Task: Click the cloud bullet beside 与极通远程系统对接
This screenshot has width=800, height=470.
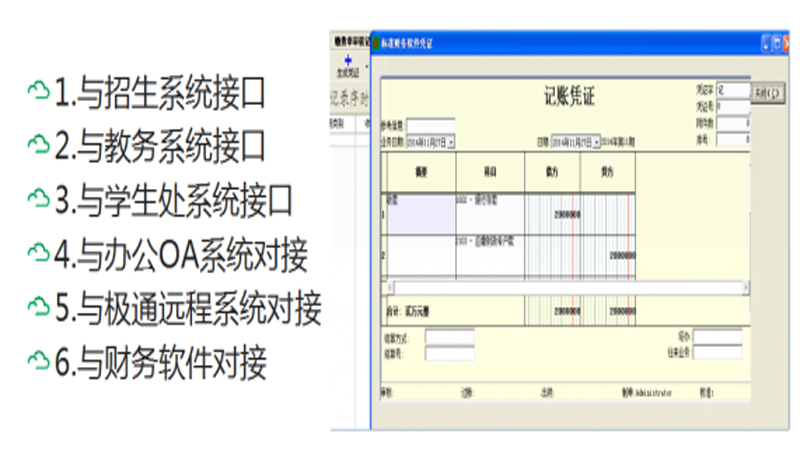Action: coord(39,308)
